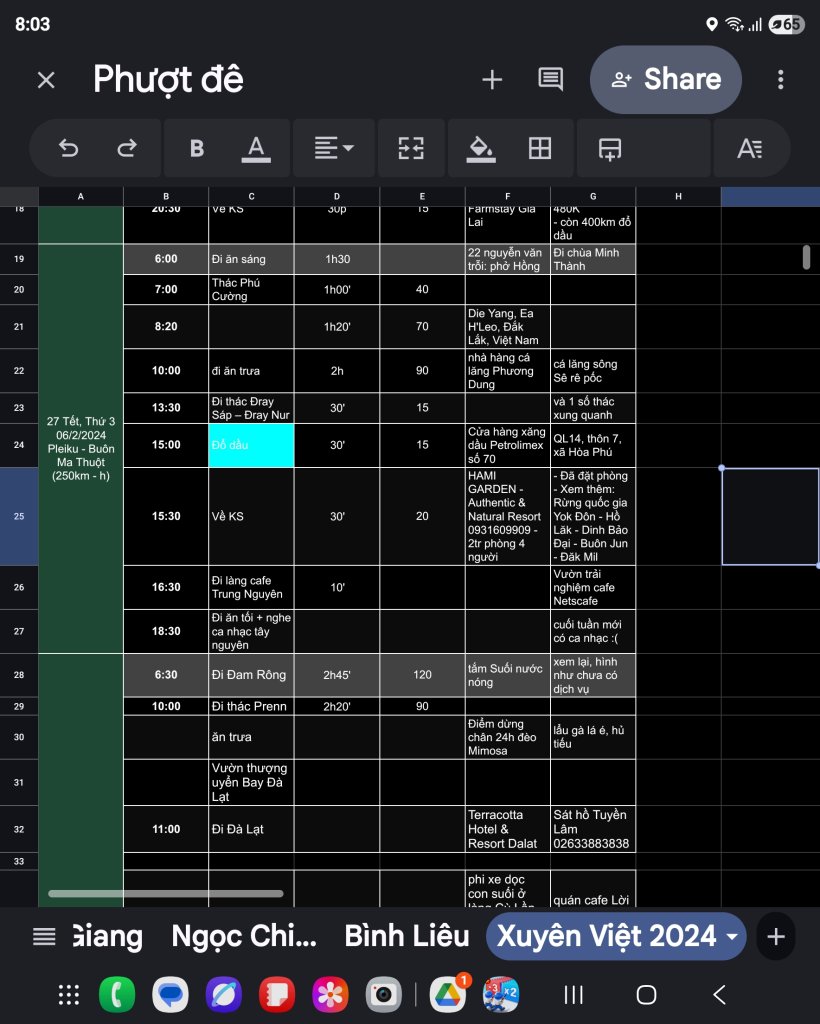Tap the undo arrow in toolbar
The height and width of the screenshot is (1024, 820).
[68, 149]
